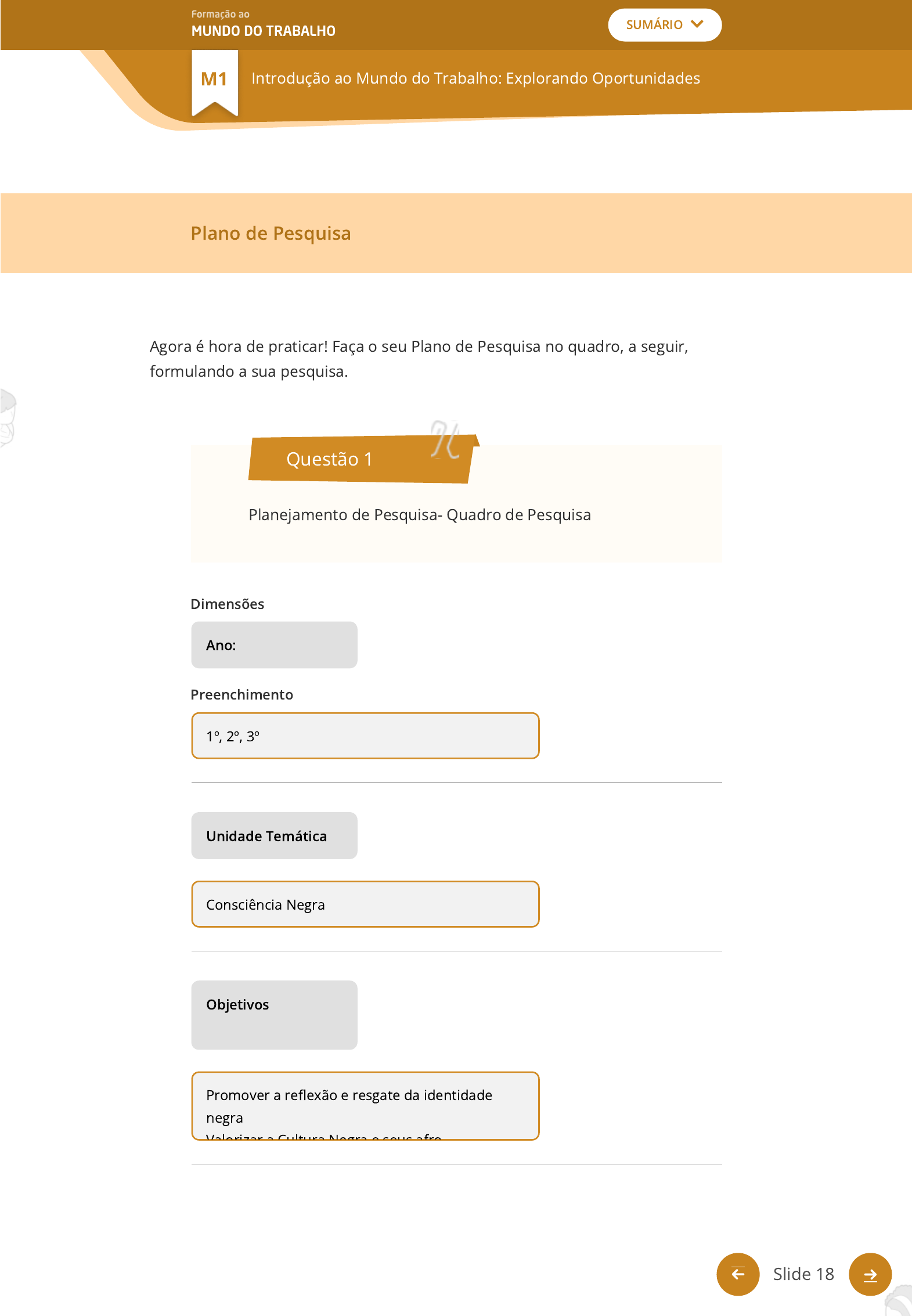
Task: Click the Ano: dimension label box
Action: pos(274,645)
